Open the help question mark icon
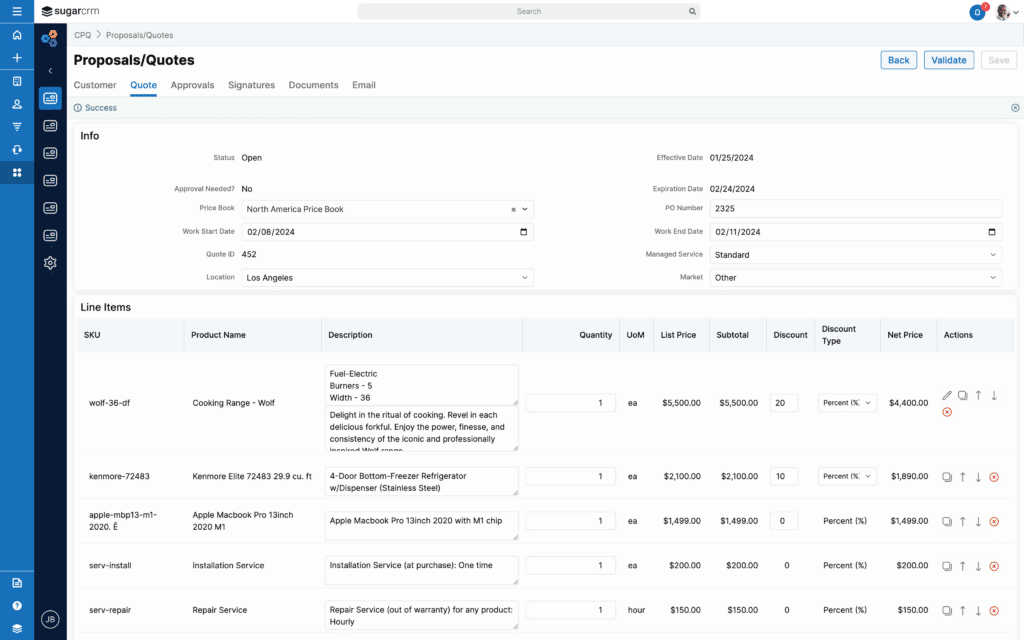 (x=17, y=605)
